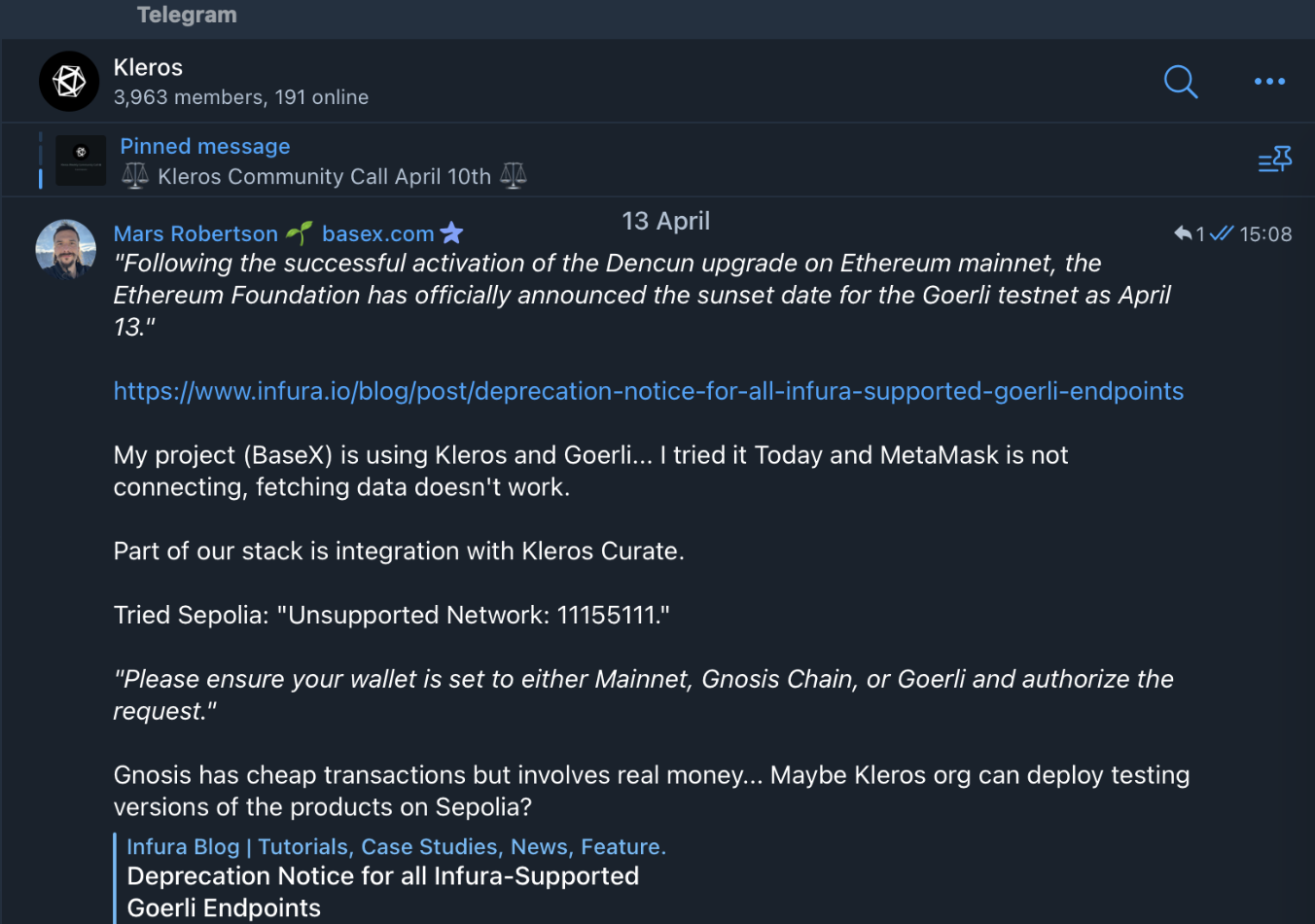Open Kleros group avatar icon
The height and width of the screenshot is (924, 1315).
(x=69, y=82)
